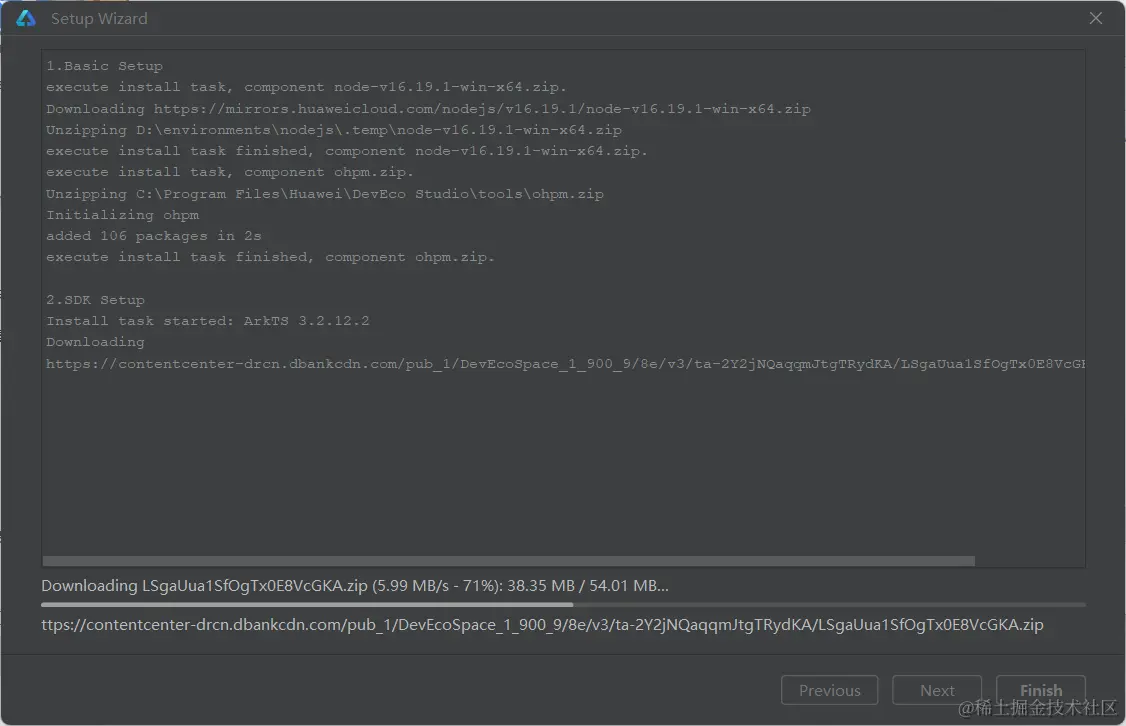Click the download URL below progress bar
Viewport: 1126px width, 726px height.
(x=542, y=625)
